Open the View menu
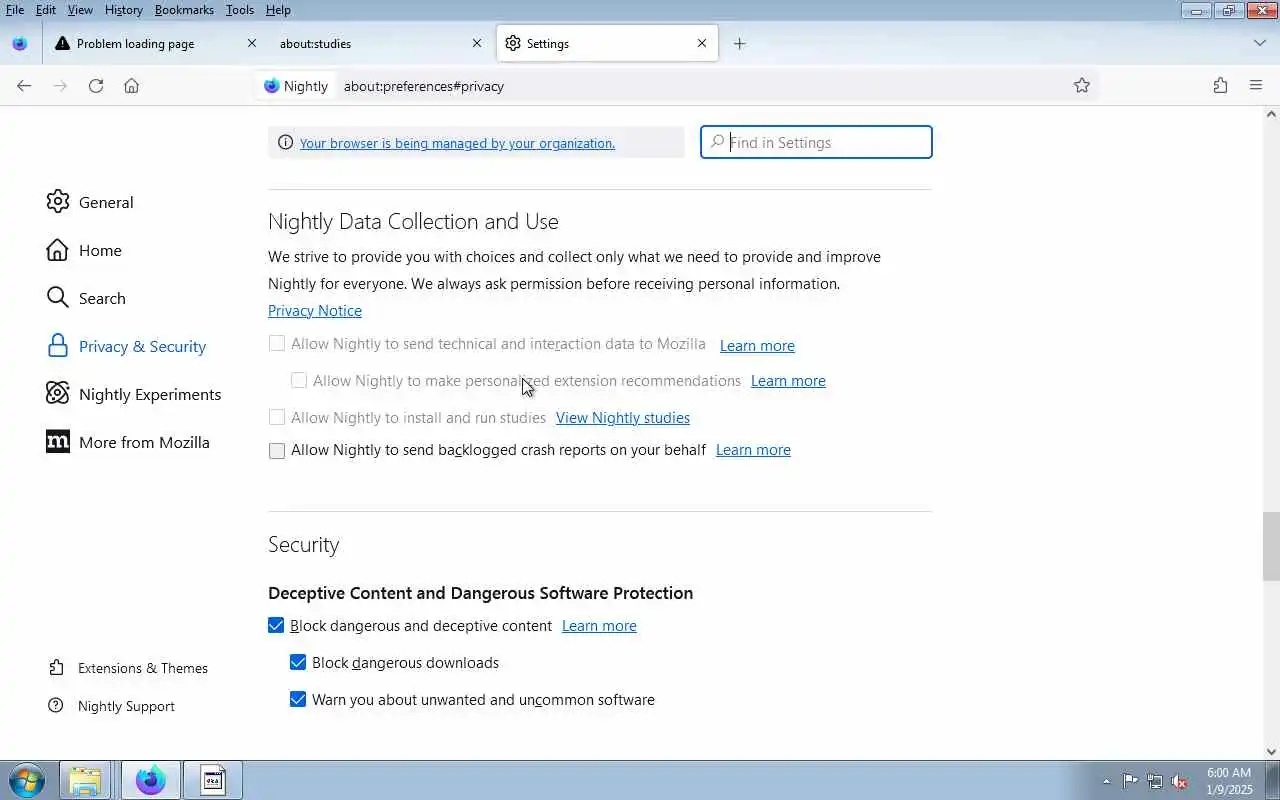The image size is (1280, 800). coord(80,10)
